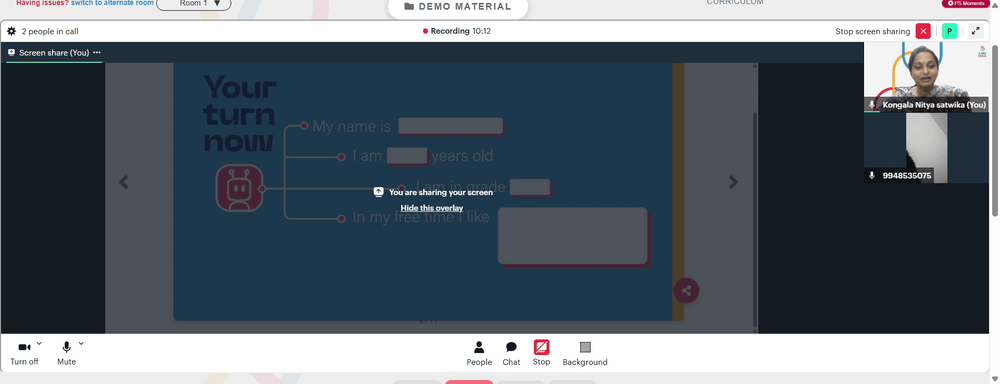Click the Recording 10:12 indicator
This screenshot has width=1000, height=384.
pyautogui.click(x=457, y=31)
